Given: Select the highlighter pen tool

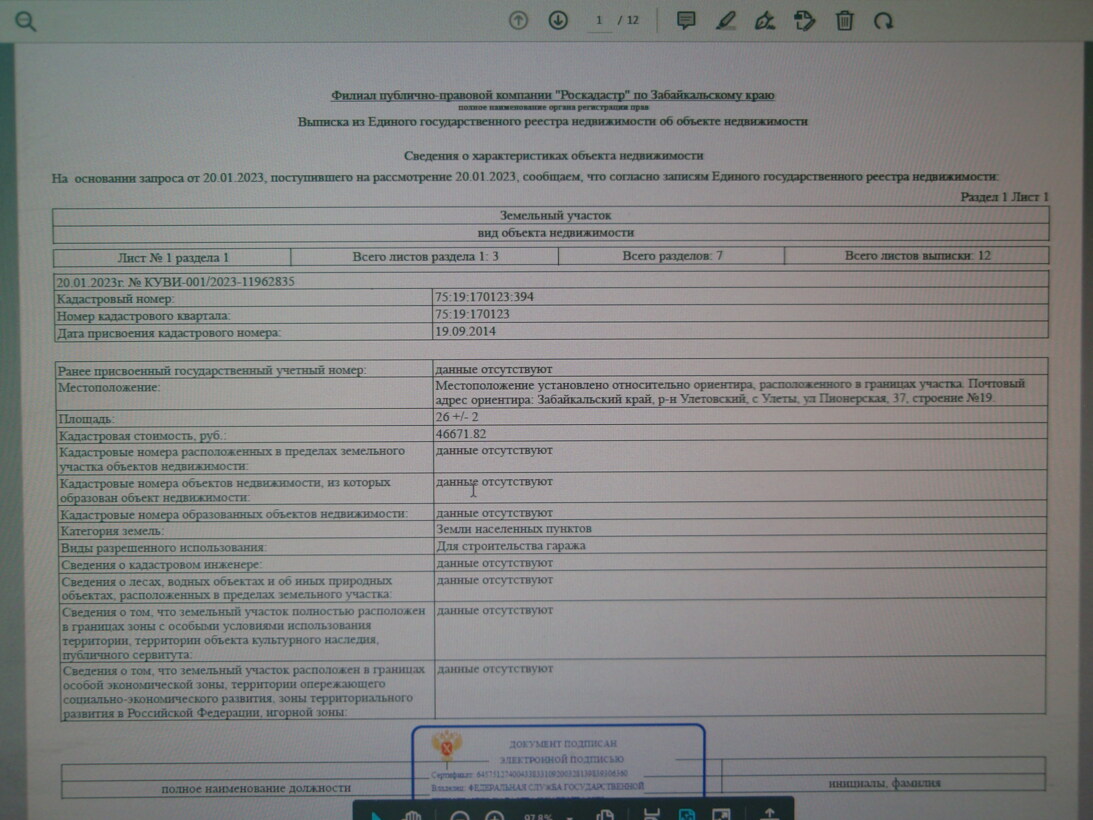Looking at the screenshot, I should pyautogui.click(x=726, y=21).
